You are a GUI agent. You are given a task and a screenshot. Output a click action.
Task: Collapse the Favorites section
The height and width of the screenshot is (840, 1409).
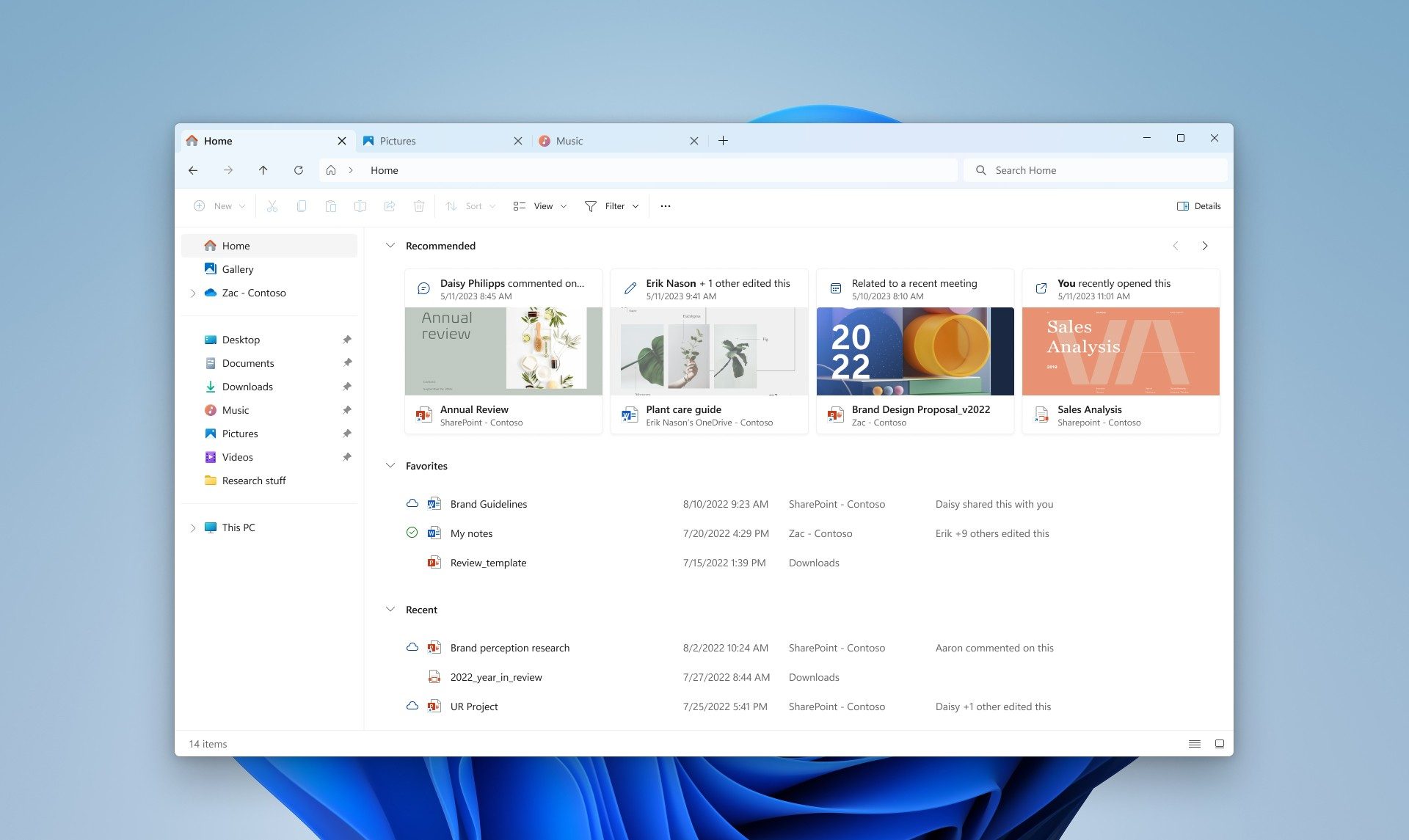(x=391, y=465)
